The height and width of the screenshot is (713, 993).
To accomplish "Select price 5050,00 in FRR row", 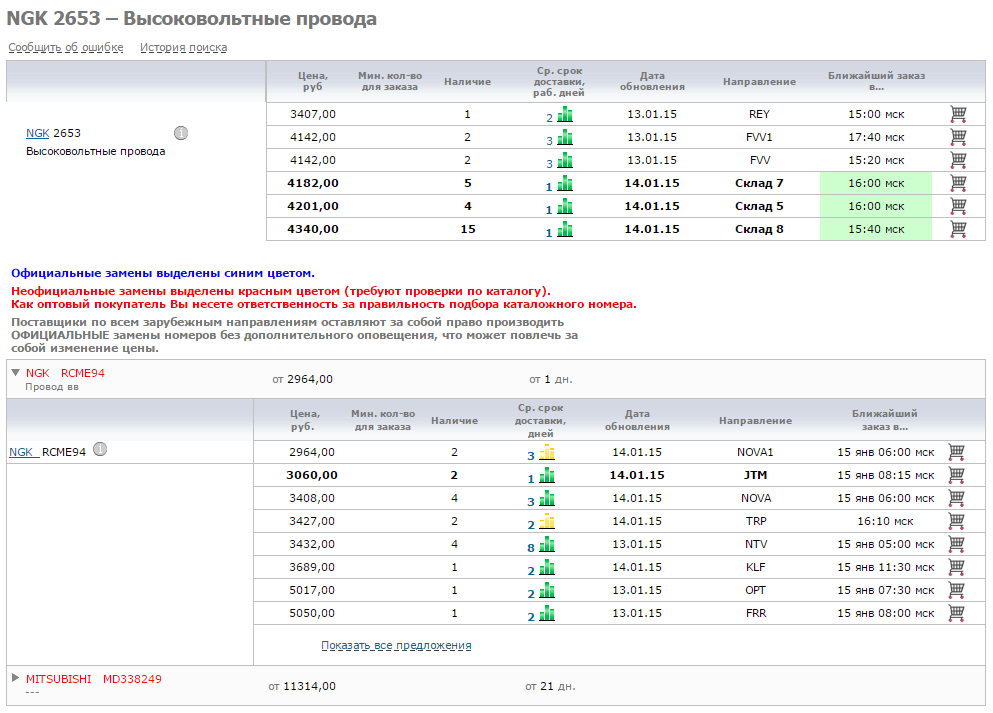I will point(312,613).
